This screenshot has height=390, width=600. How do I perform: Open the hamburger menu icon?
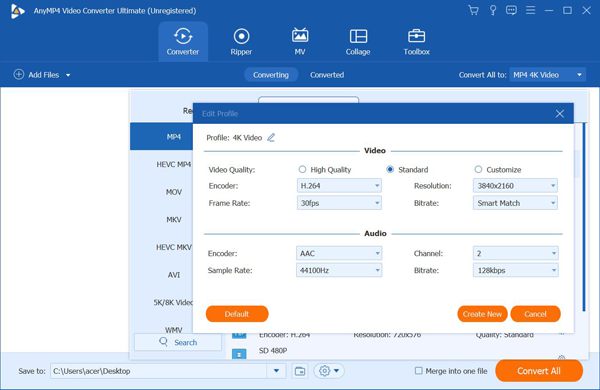tap(530, 10)
